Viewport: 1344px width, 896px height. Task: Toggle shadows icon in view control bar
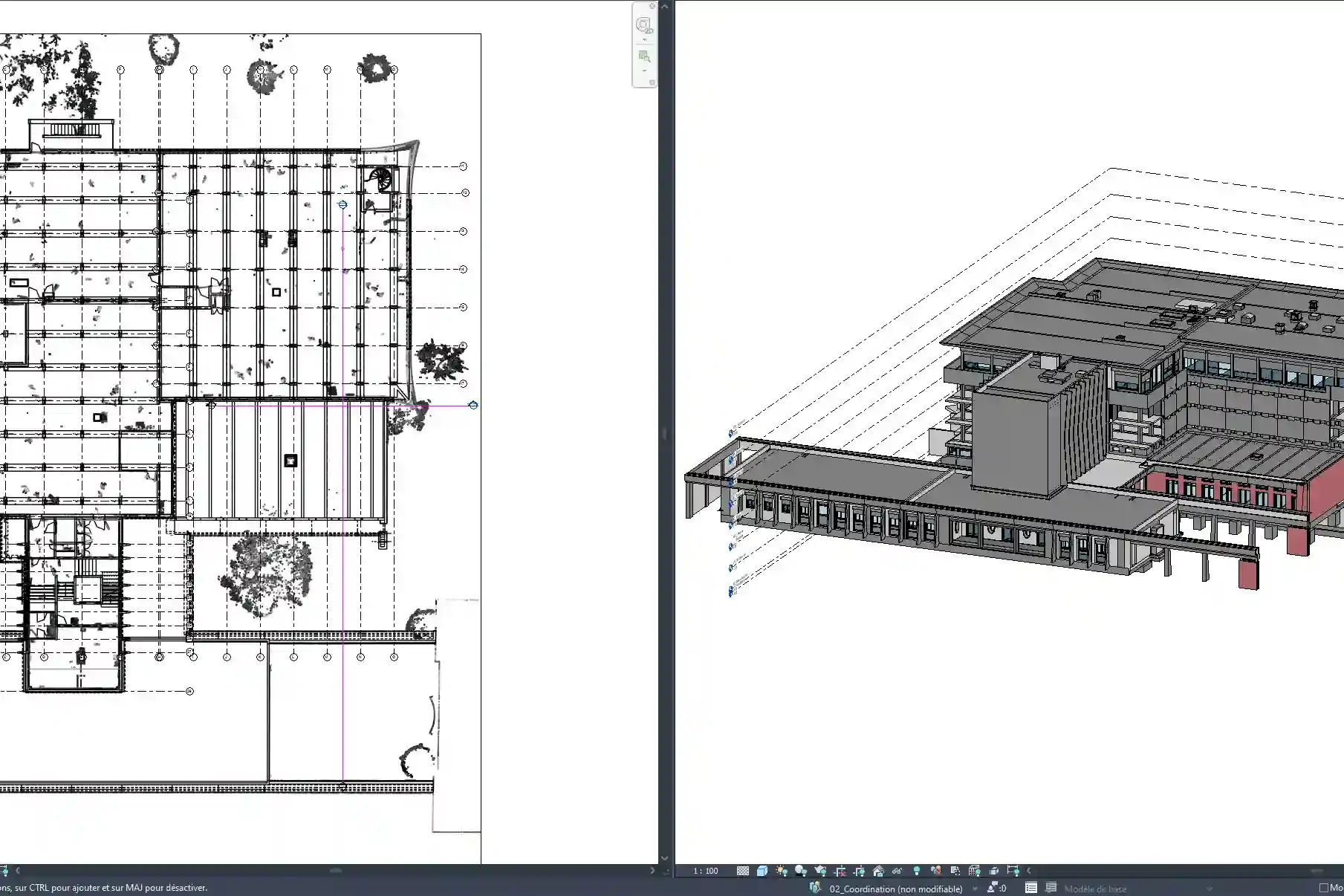[x=800, y=871]
